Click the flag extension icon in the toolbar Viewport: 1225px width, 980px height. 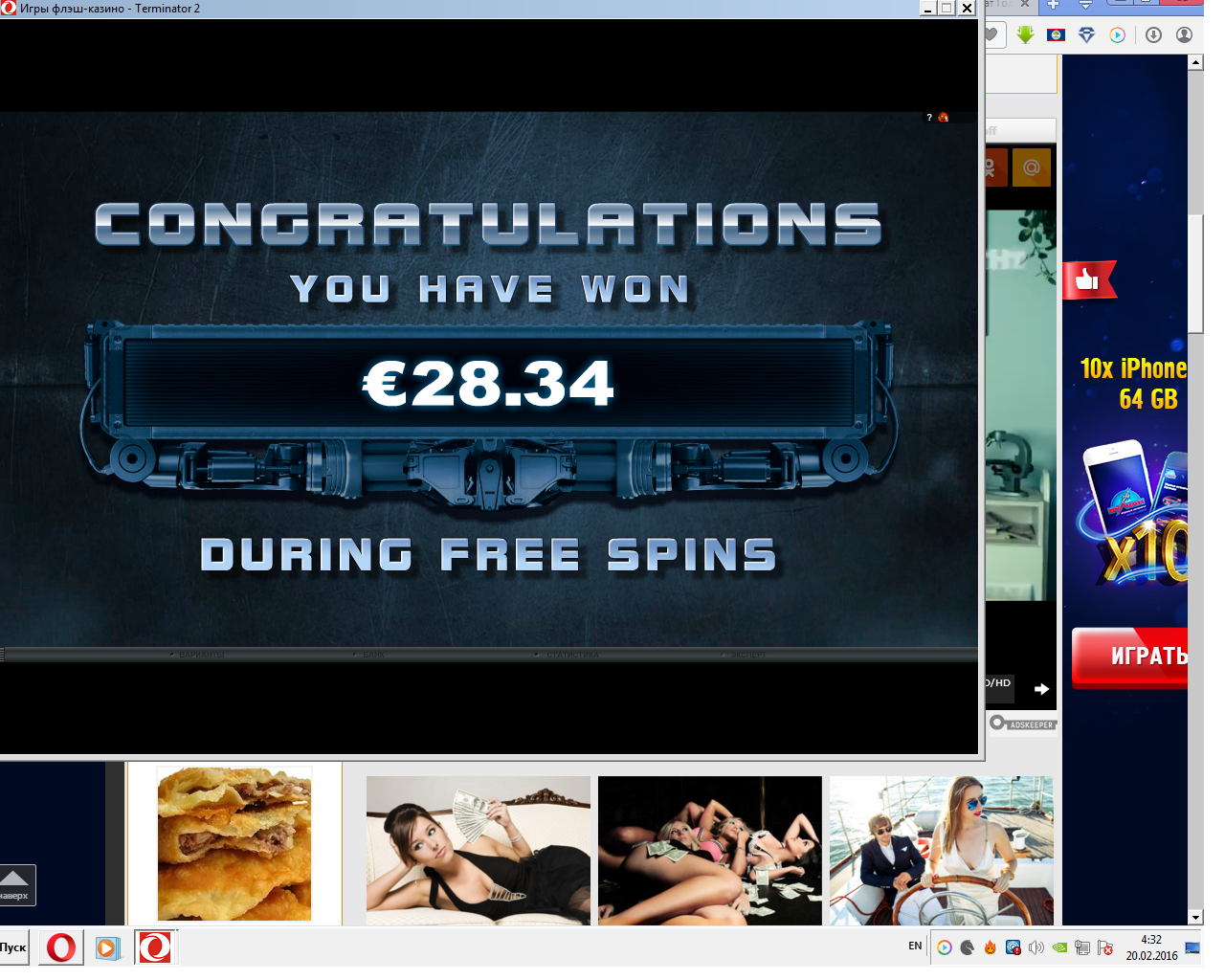[1056, 35]
